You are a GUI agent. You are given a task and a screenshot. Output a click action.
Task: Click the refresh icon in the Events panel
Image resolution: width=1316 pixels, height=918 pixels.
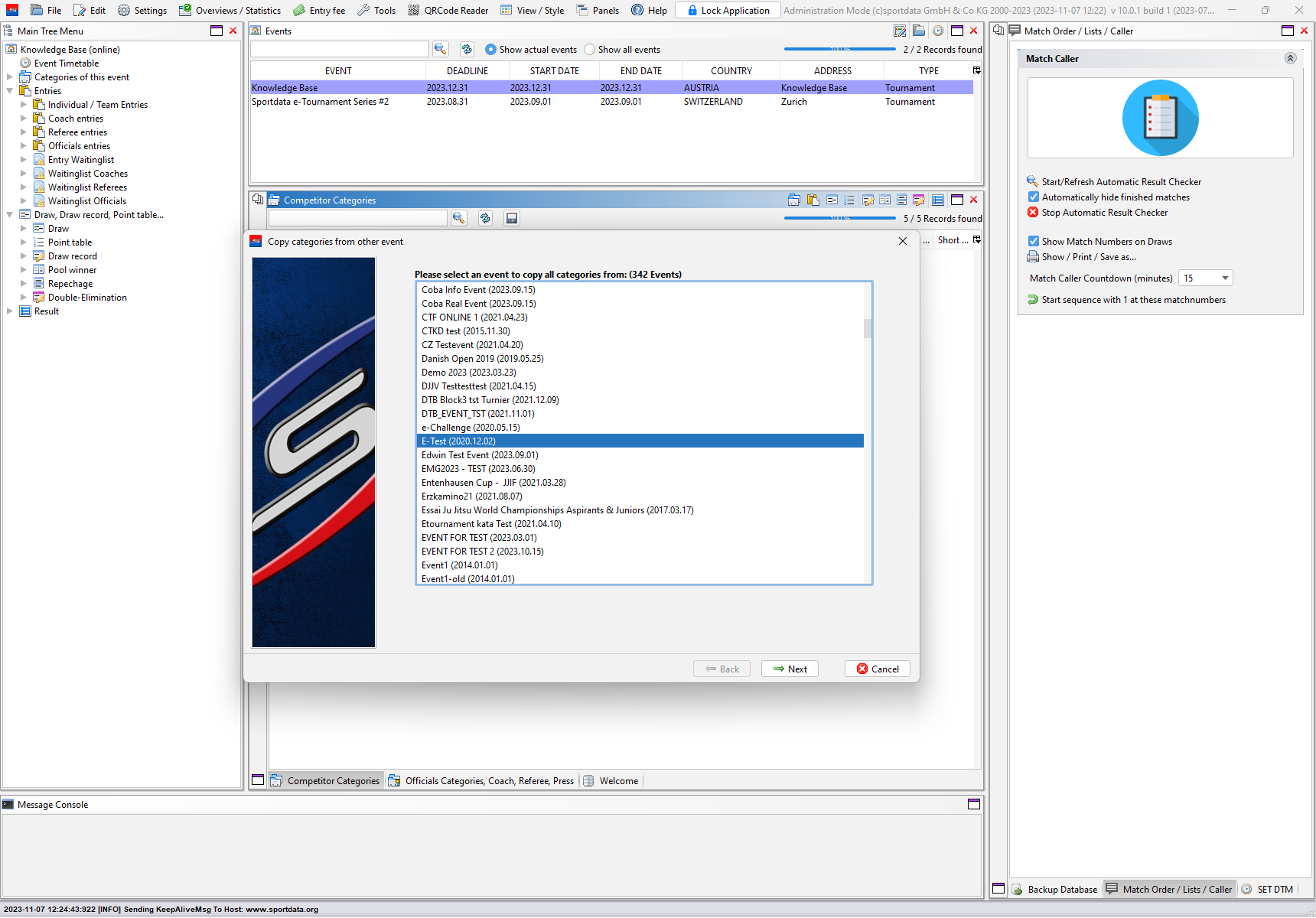(x=467, y=49)
